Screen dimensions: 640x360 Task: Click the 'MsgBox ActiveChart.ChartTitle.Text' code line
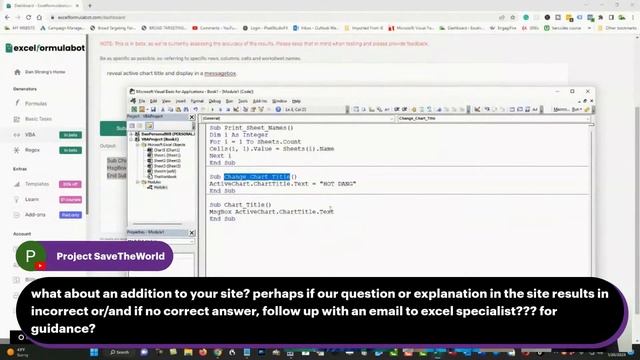[272, 212]
